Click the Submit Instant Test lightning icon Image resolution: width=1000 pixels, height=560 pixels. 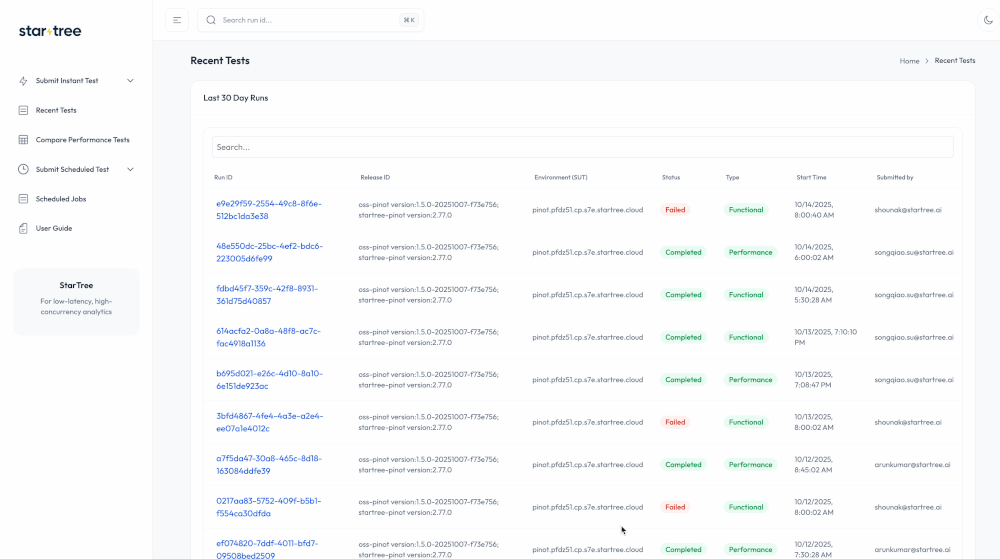pos(23,81)
